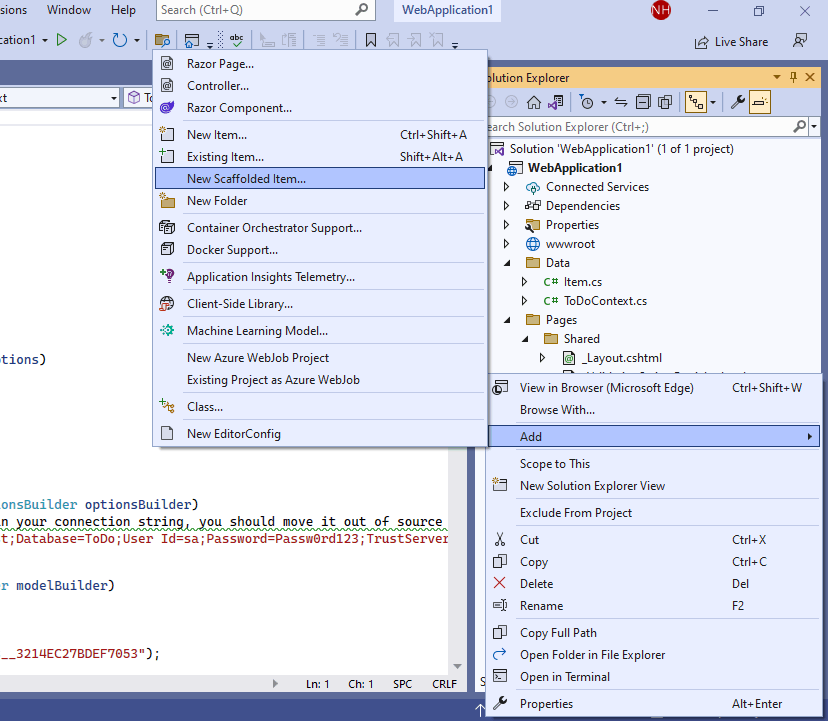Image resolution: width=828 pixels, height=721 pixels.
Task: Click Open Folder in File Explorer
Action: point(592,655)
